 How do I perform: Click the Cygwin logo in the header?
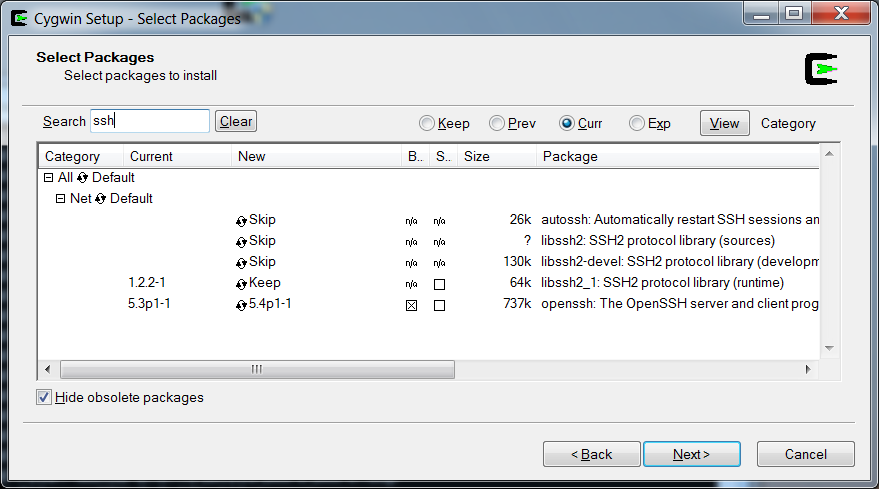click(x=821, y=68)
